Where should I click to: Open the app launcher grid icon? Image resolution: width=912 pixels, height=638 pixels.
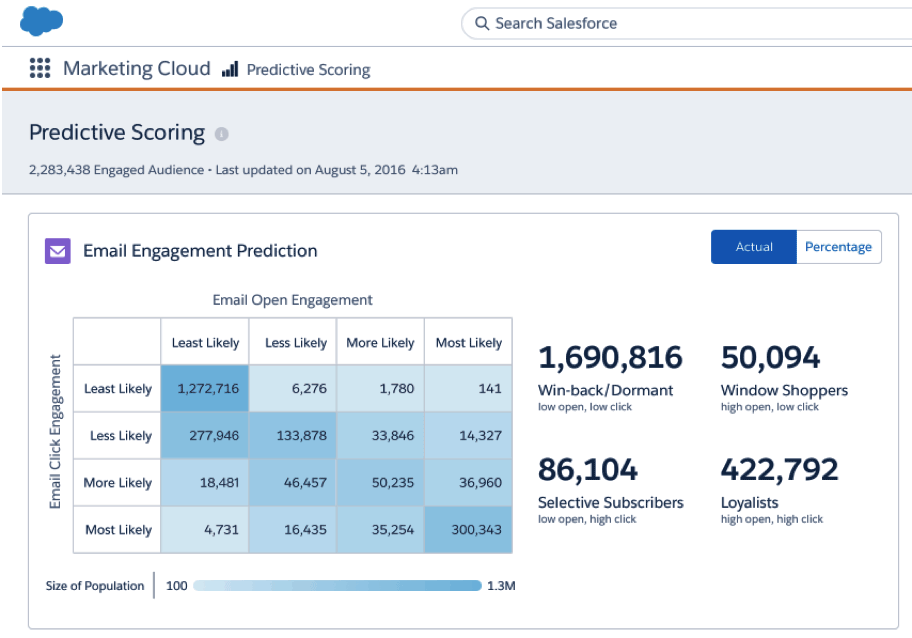(x=40, y=69)
